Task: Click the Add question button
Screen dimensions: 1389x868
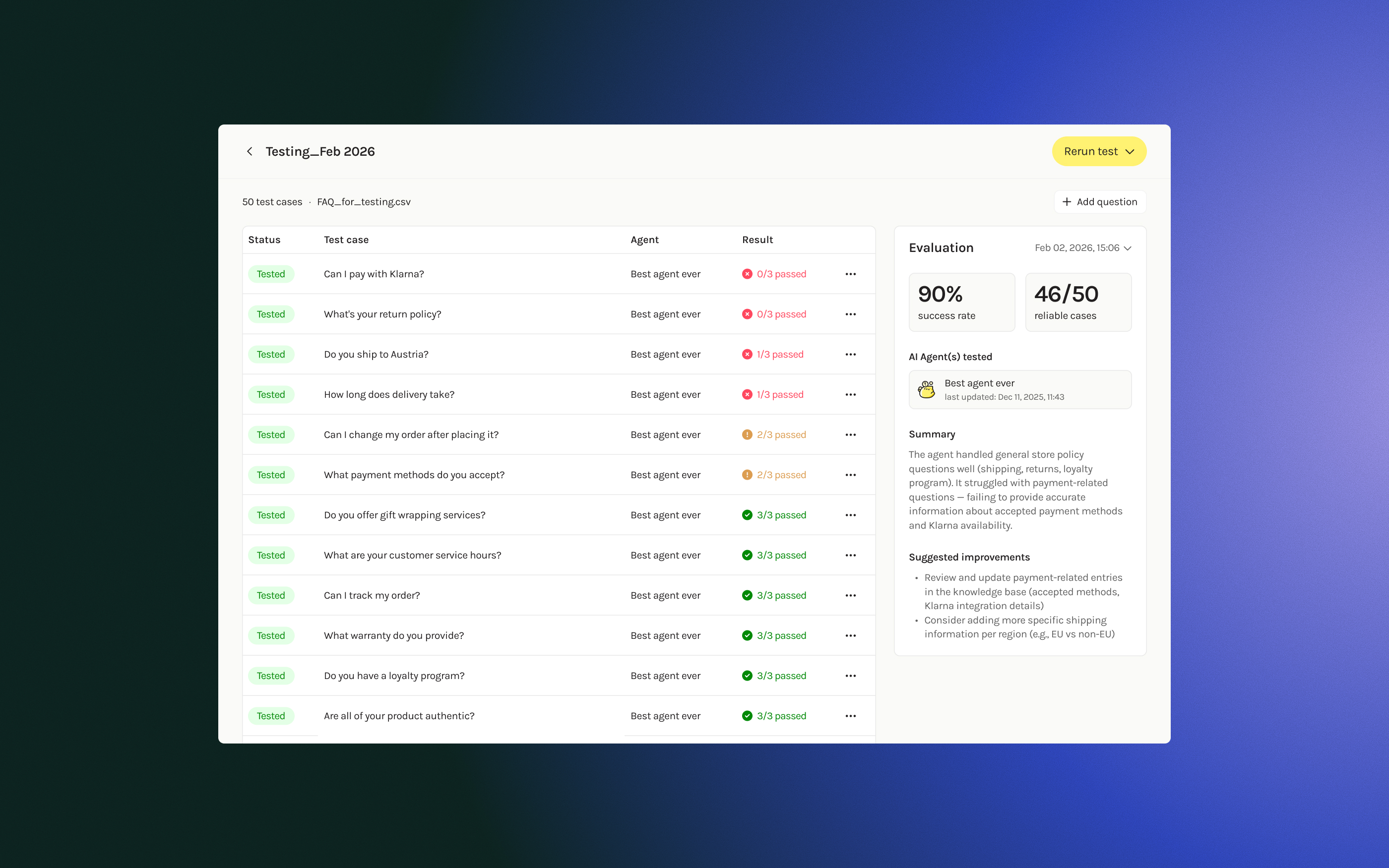Action: click(1100, 202)
